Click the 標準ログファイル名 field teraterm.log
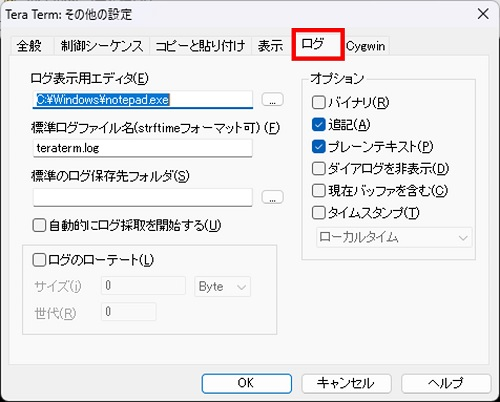 (143, 148)
